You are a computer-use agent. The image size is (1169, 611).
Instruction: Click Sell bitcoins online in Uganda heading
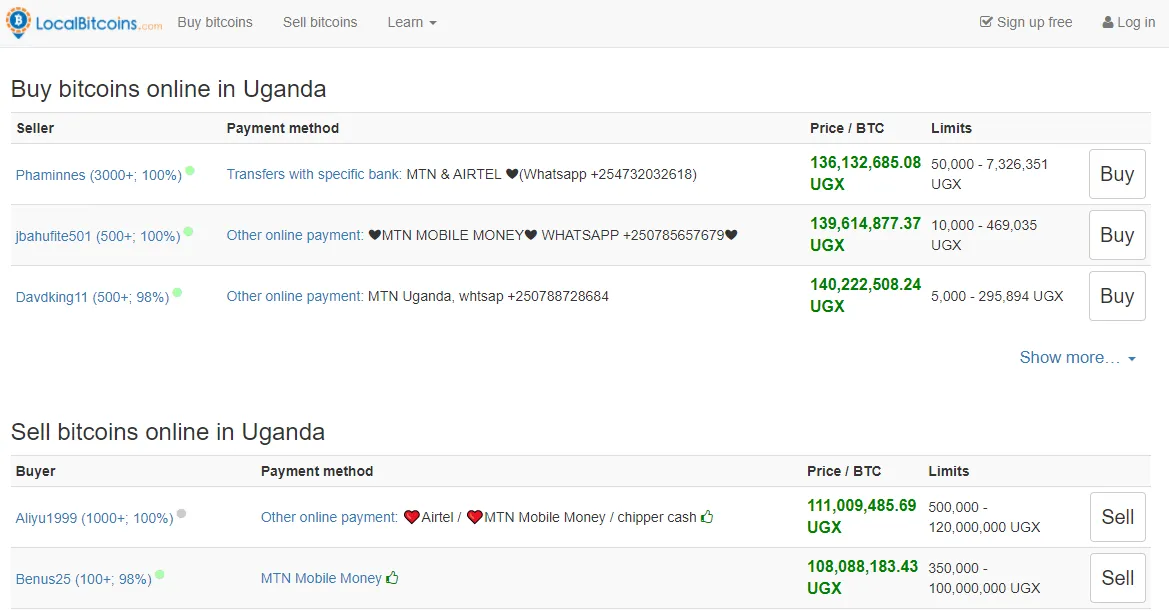(x=168, y=431)
